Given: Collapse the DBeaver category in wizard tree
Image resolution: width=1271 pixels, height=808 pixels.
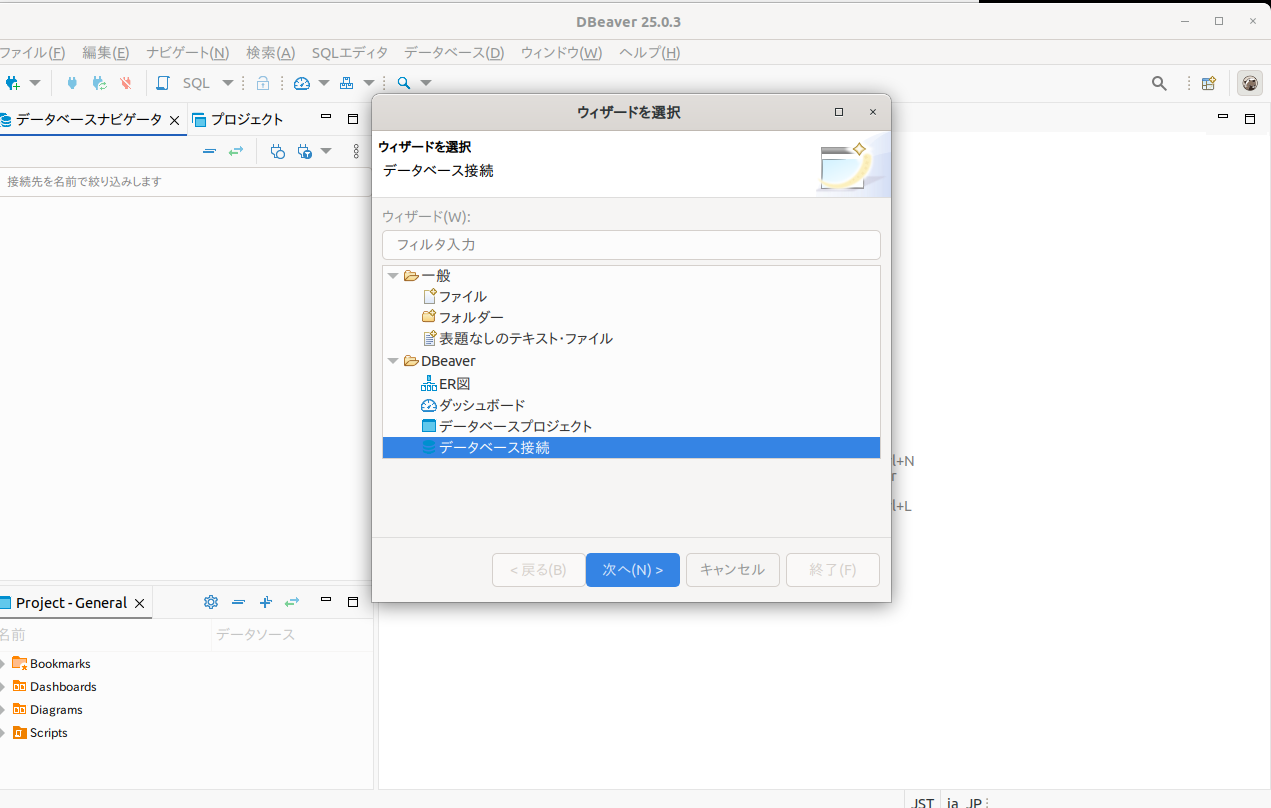Looking at the screenshot, I should [x=393, y=361].
